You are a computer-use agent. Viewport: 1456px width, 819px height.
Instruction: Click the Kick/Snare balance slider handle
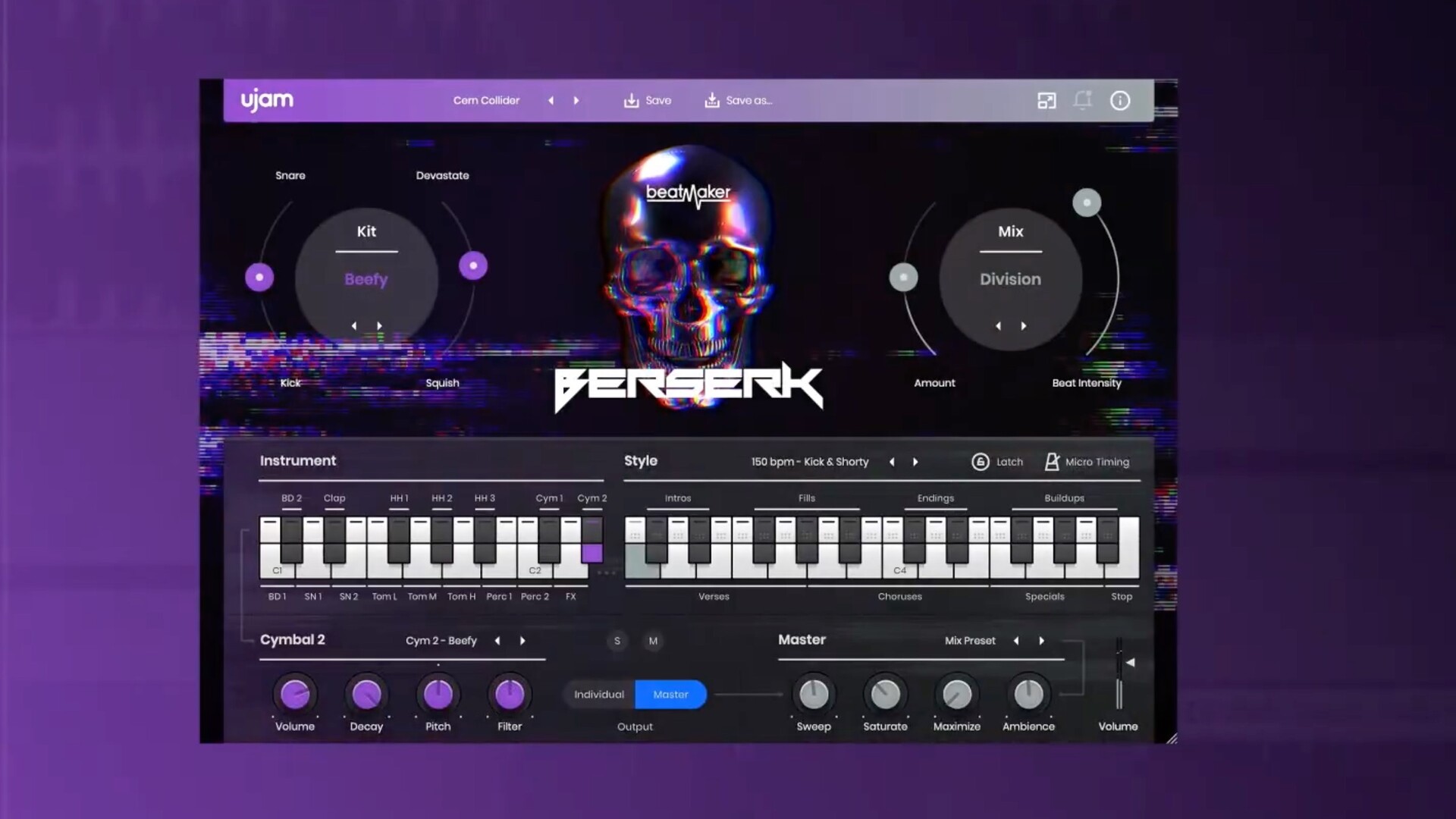tap(259, 278)
